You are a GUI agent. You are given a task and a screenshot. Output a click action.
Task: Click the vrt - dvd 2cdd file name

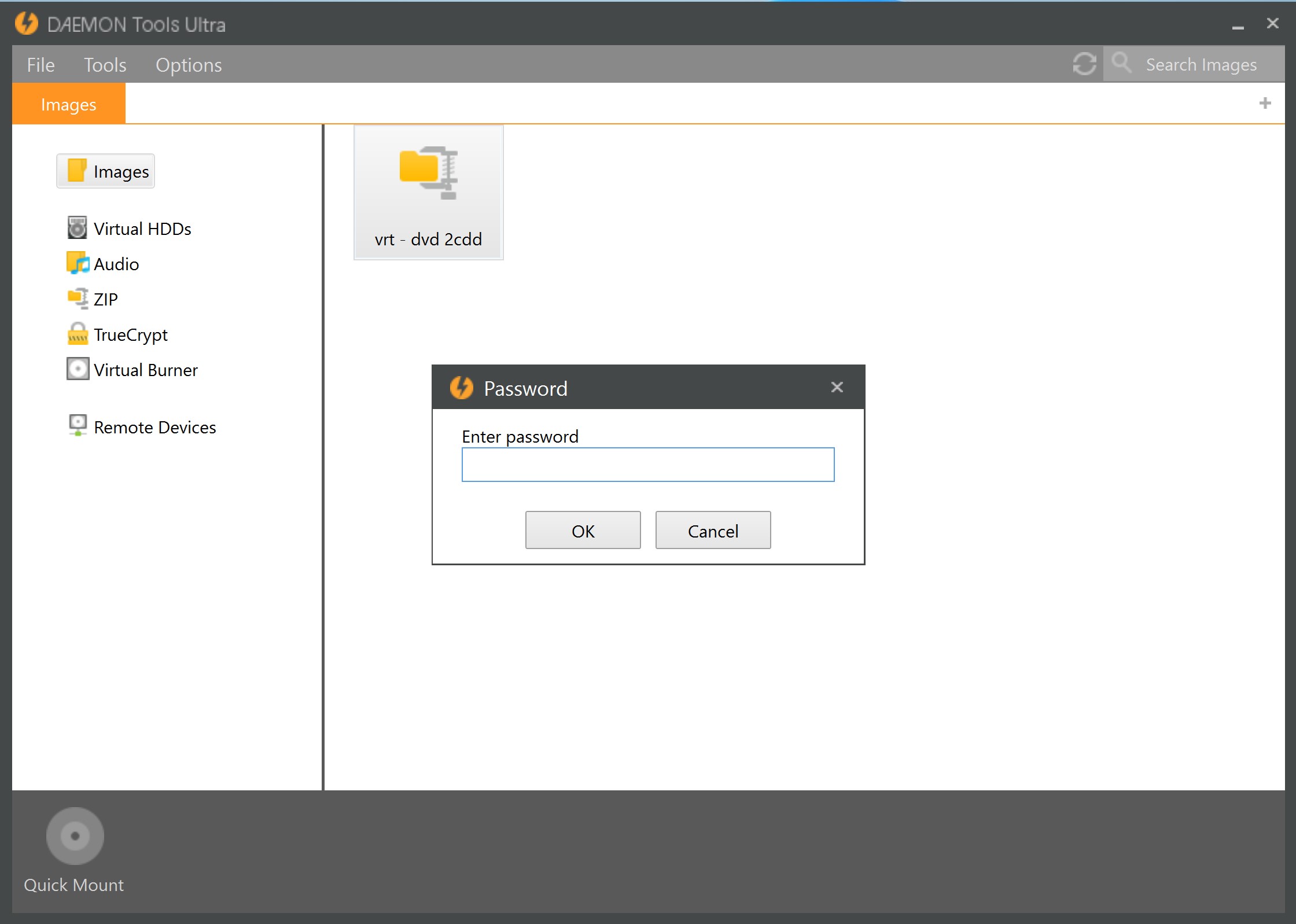428,239
